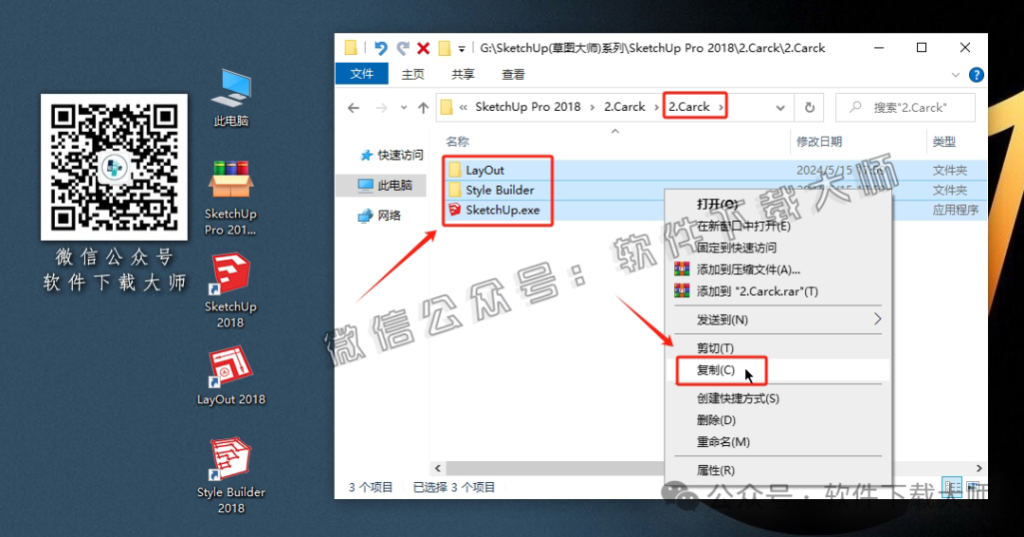Click the folder icon in address bar

tap(447, 107)
